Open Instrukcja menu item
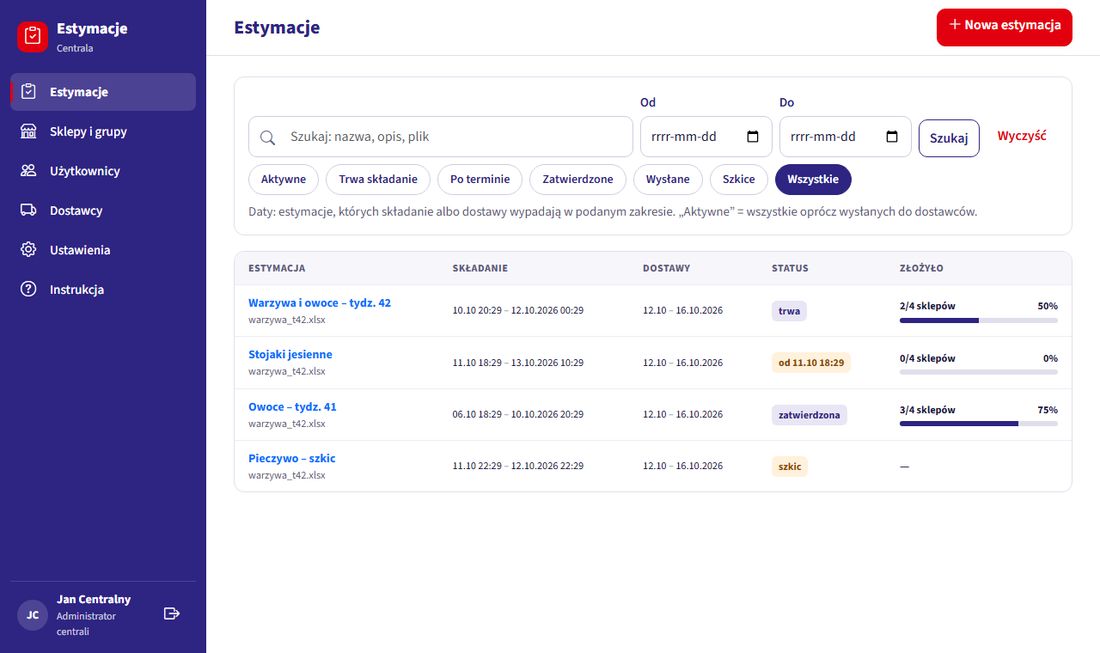The height and width of the screenshot is (653, 1100). point(103,289)
